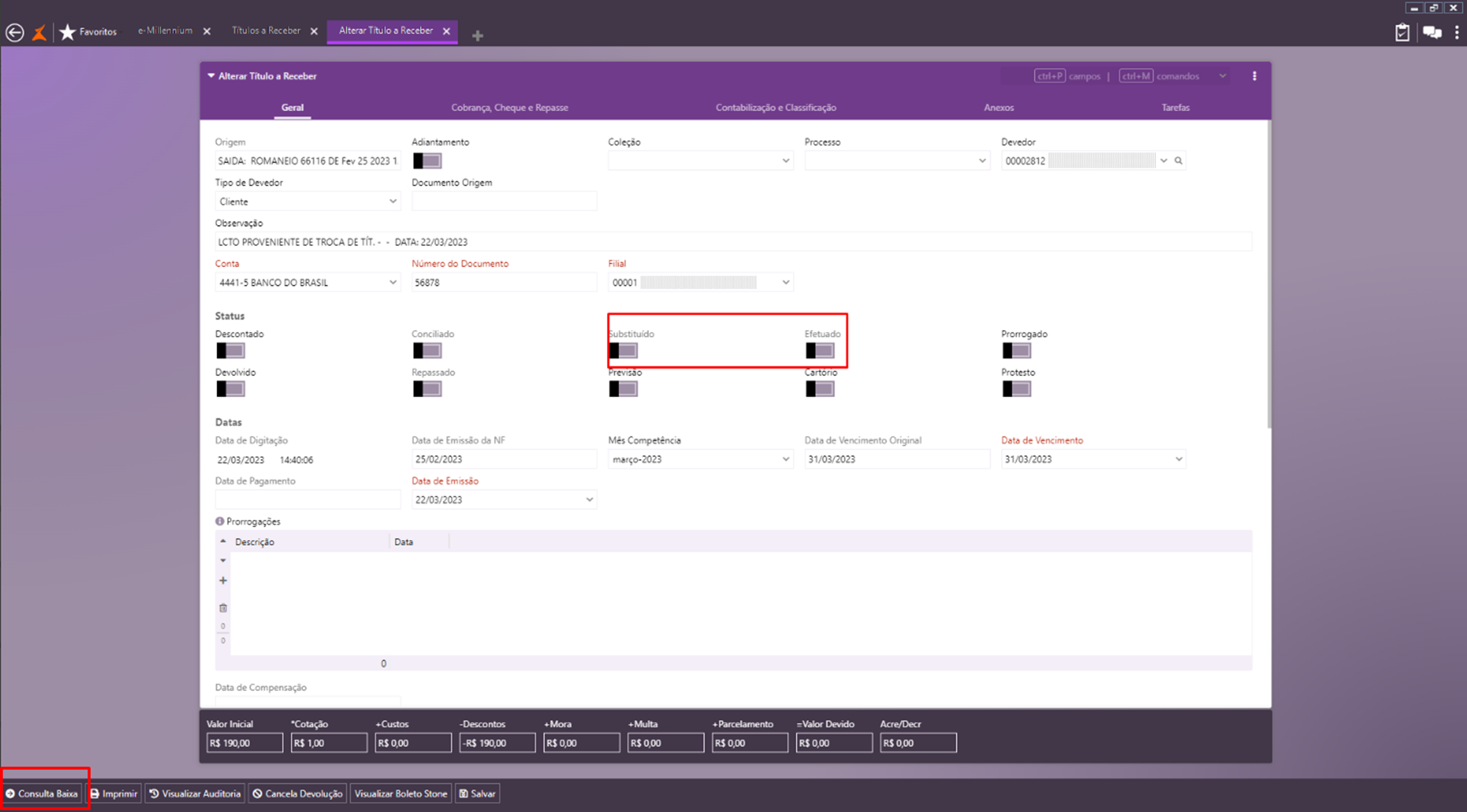Enable the Protesto status switch
Image resolution: width=1467 pixels, height=812 pixels.
point(1016,389)
